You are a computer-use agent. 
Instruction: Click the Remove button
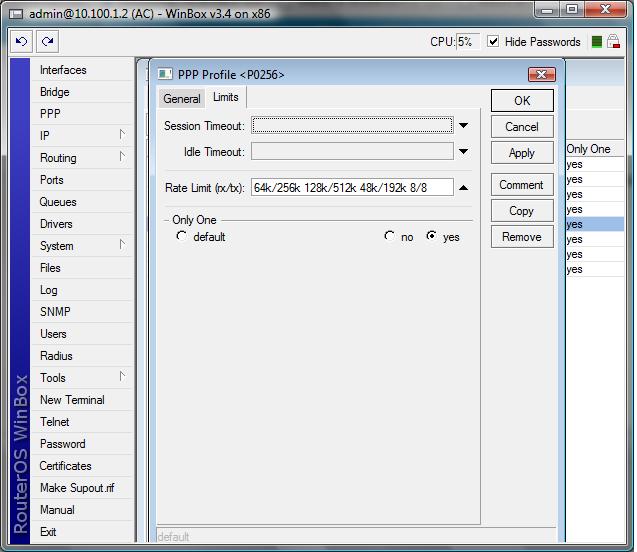[x=522, y=237]
